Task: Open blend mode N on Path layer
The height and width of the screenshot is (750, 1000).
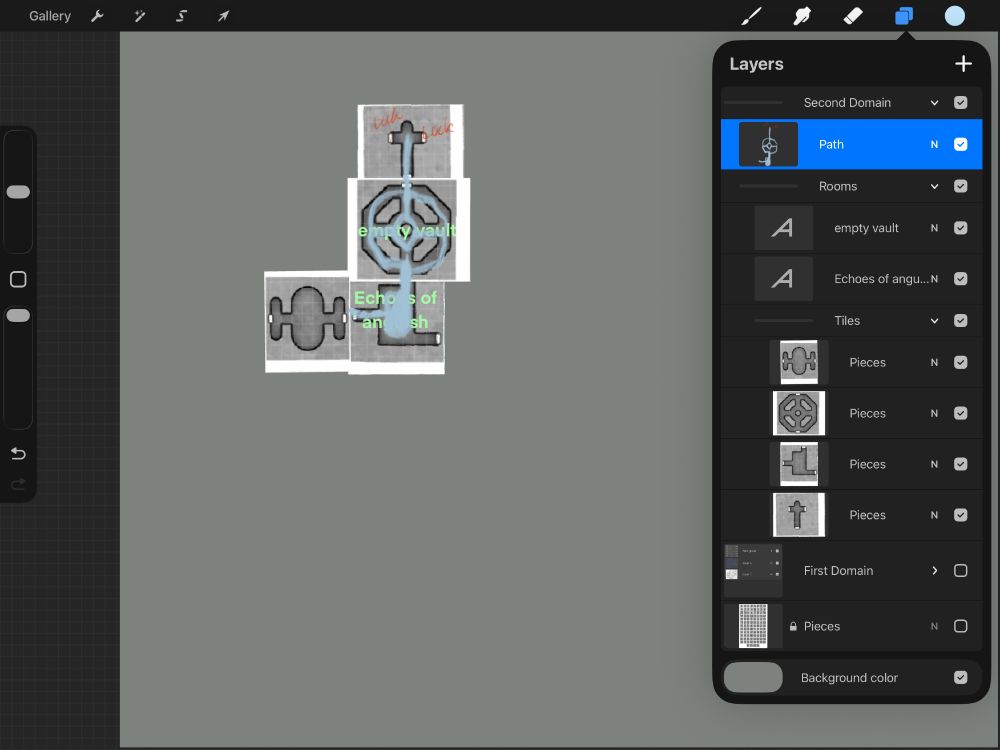Action: tap(934, 145)
